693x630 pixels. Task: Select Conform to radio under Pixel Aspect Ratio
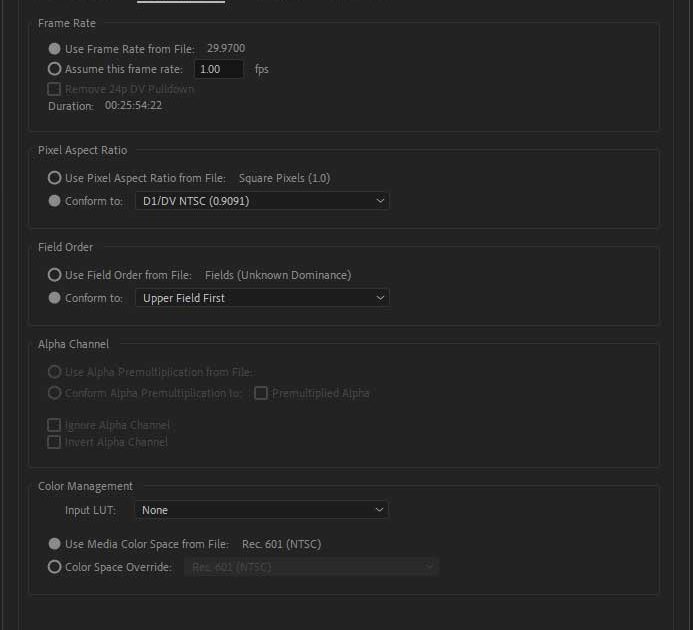(54, 201)
